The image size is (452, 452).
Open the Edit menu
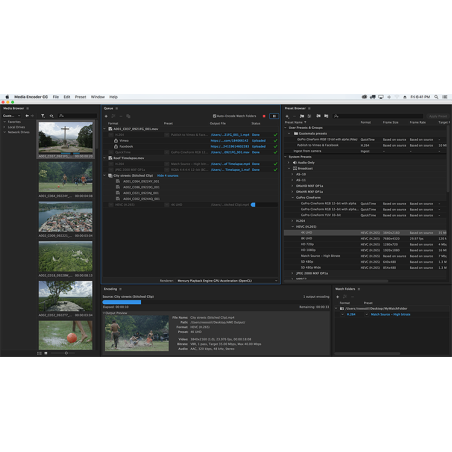[x=67, y=97]
